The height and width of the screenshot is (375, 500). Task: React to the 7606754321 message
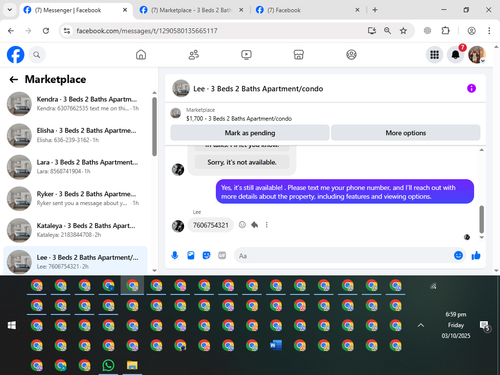point(242,225)
